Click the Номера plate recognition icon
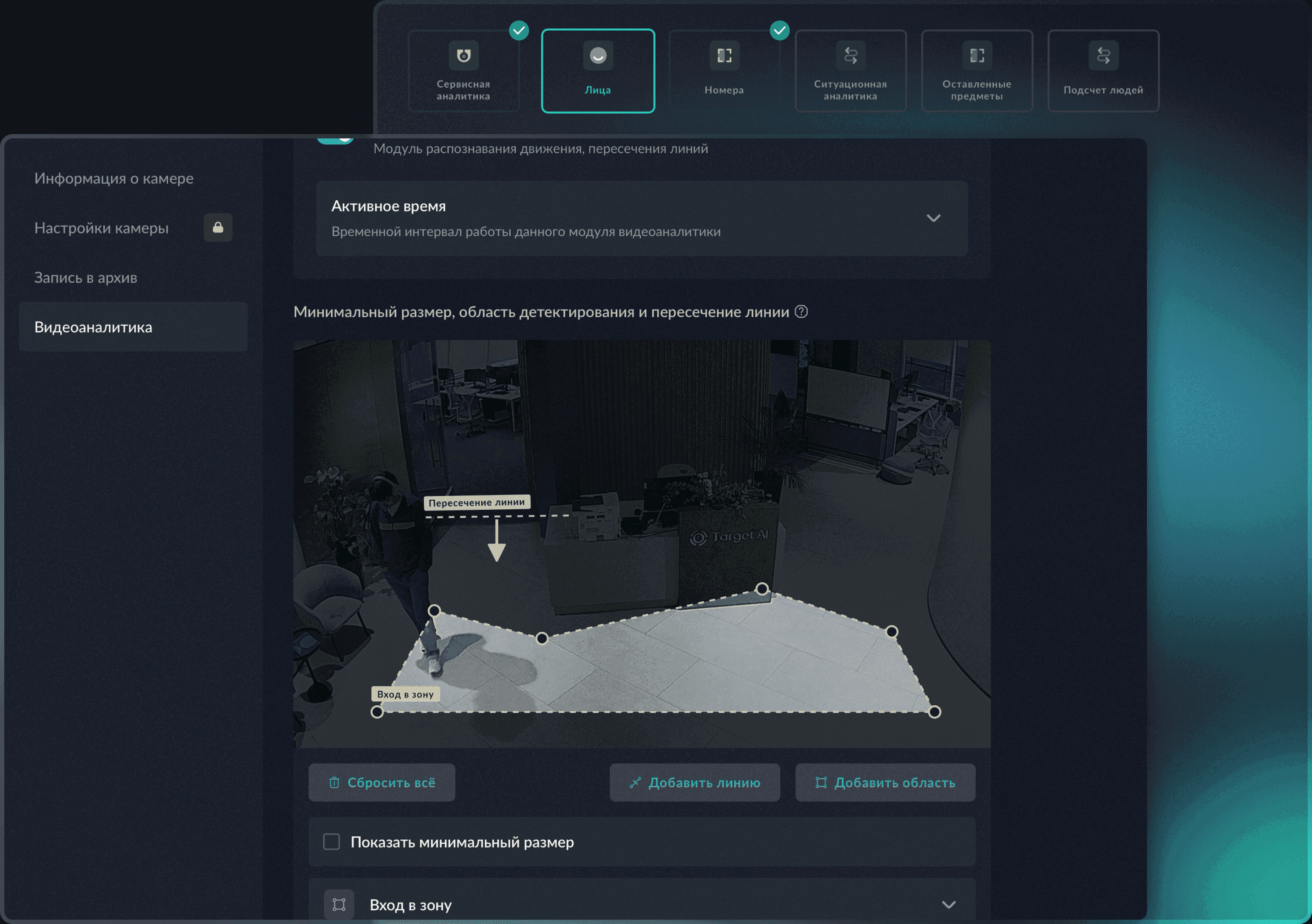Image resolution: width=1312 pixels, height=924 pixels. point(724,55)
